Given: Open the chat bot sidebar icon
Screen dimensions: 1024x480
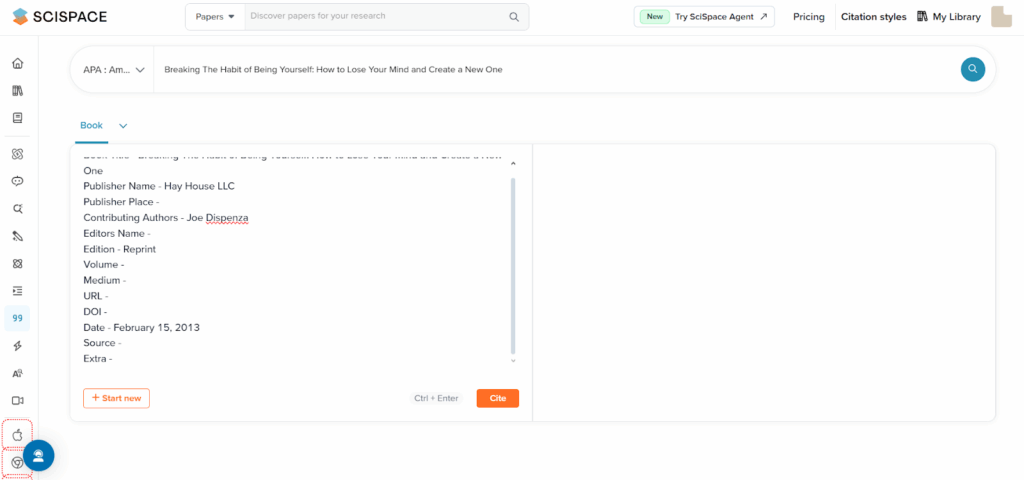Looking at the screenshot, I should pyautogui.click(x=18, y=182).
